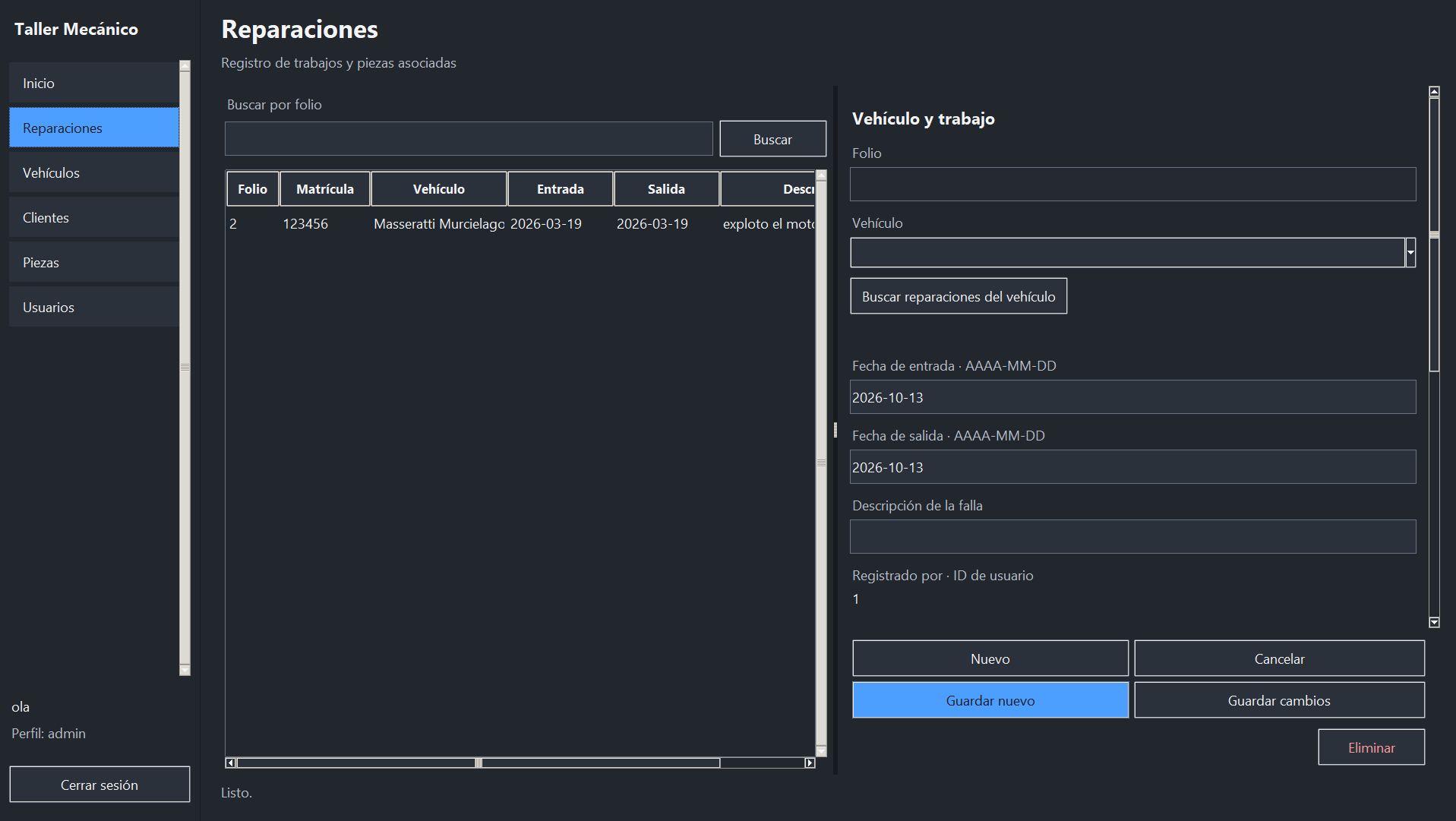Click the form panel scroll-down arrow
Screen dimensions: 1456x821
coord(1434,622)
